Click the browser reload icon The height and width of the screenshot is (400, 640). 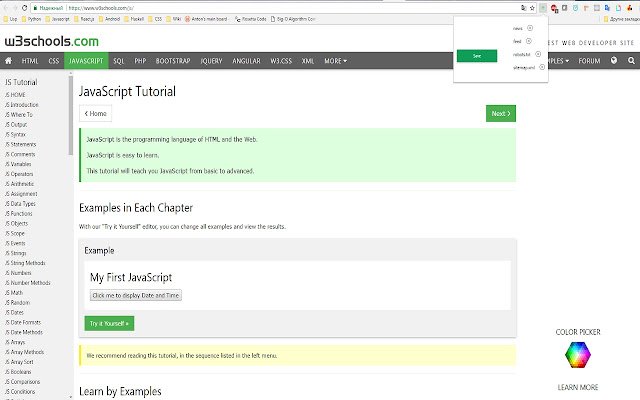coord(24,8)
